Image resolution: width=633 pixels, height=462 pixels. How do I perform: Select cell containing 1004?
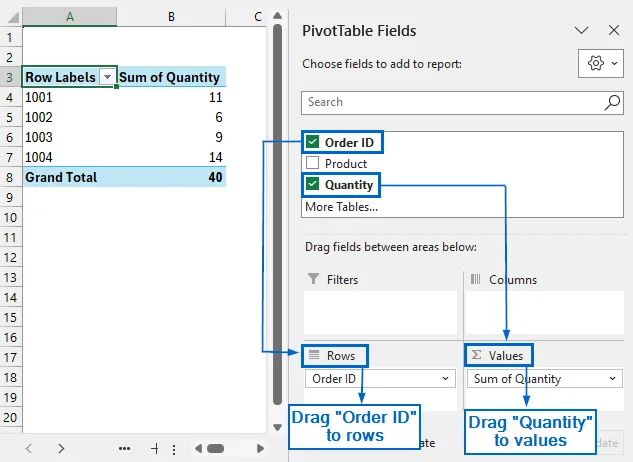click(x=70, y=157)
